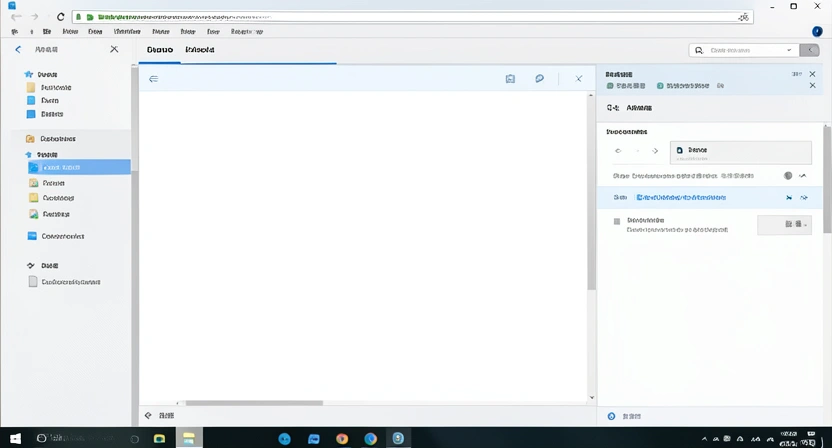Dismiss the badge row with the lower X
Screen dimensions: 832x448
tap(812, 85)
